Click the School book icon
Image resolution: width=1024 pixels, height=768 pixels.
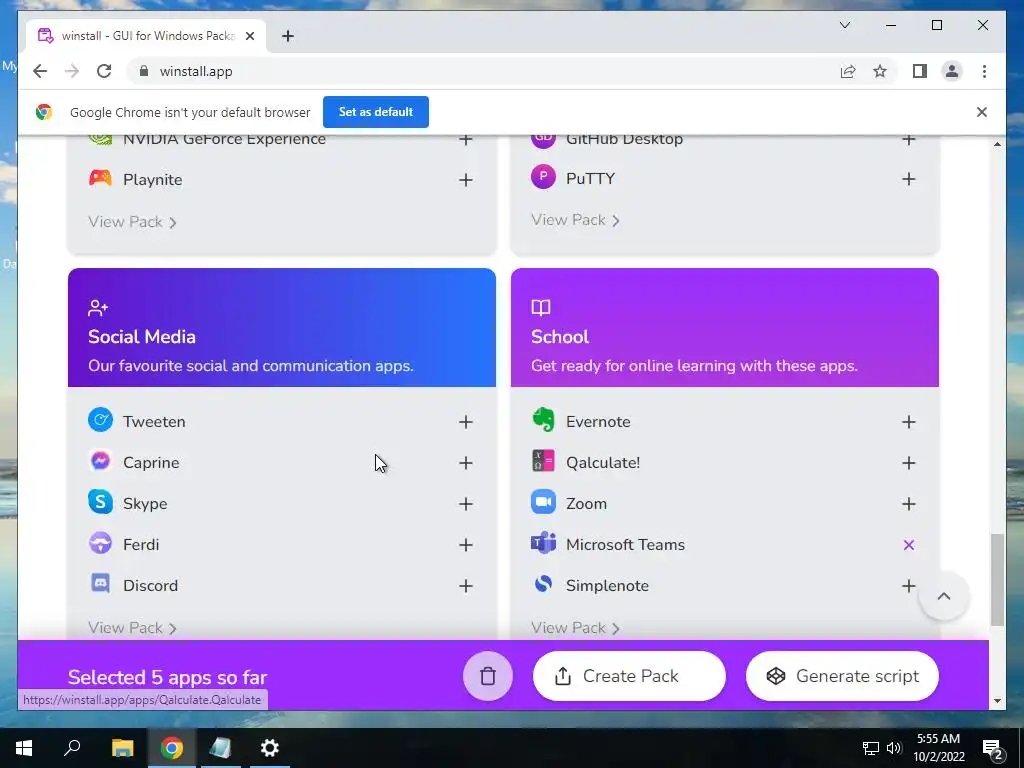click(541, 307)
